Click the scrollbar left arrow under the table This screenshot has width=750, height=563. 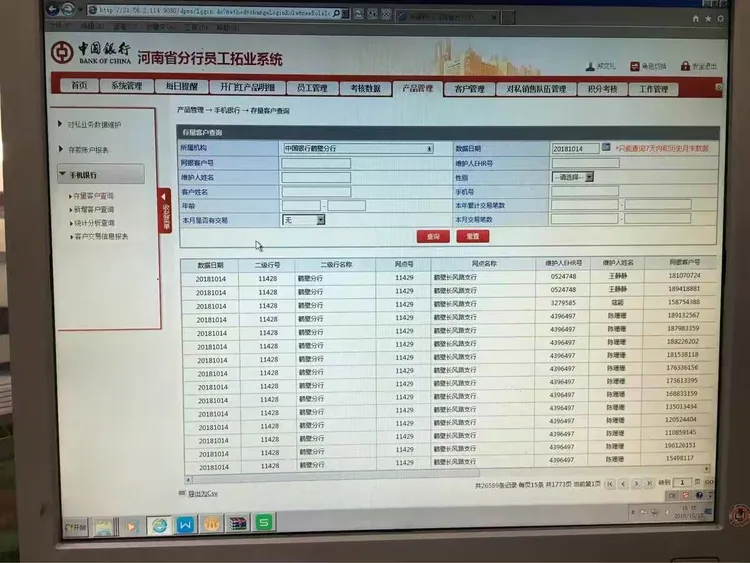click(189, 479)
